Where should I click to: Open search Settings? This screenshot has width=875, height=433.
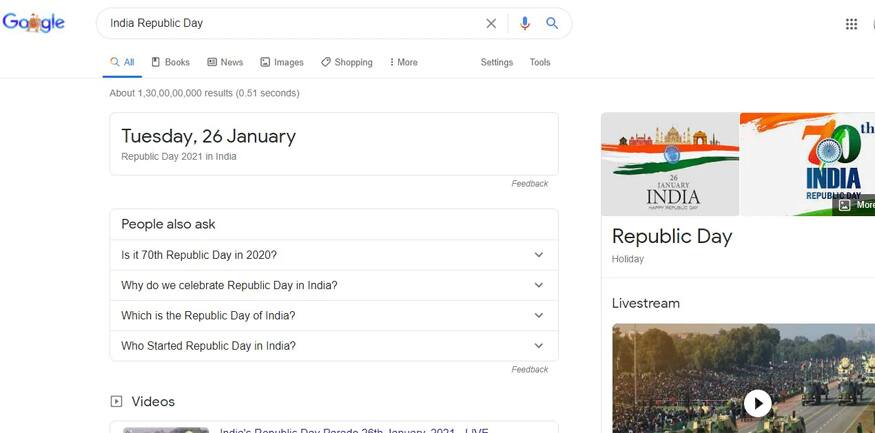[496, 62]
